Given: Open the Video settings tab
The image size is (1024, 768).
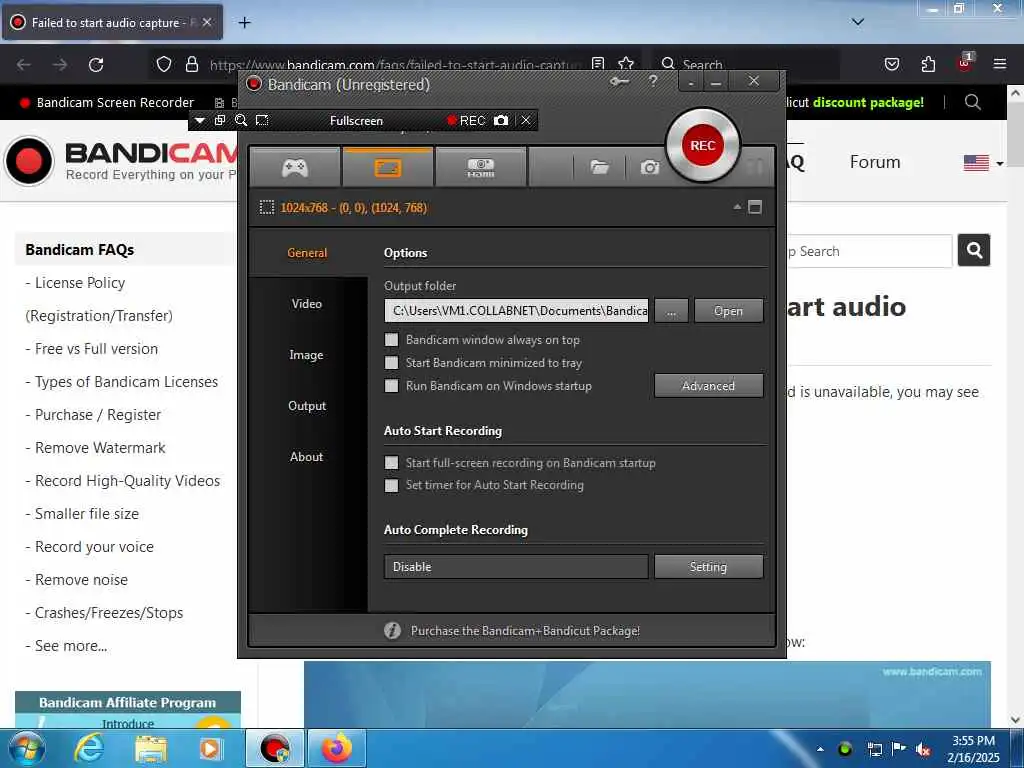Looking at the screenshot, I should point(307,304).
